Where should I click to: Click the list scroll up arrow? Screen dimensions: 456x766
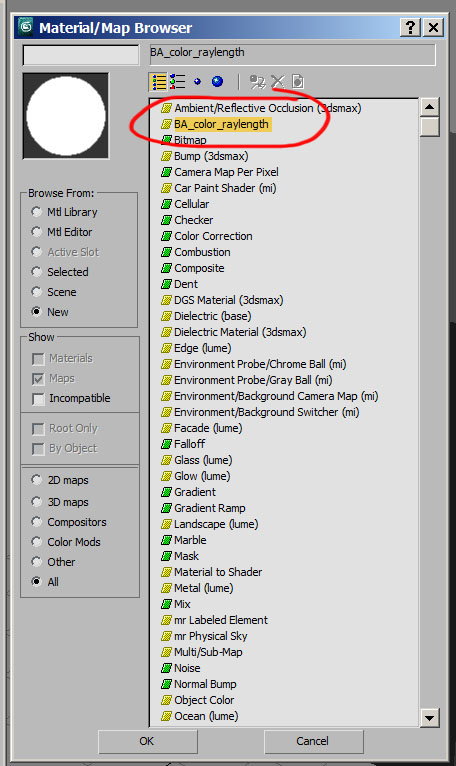click(x=430, y=107)
